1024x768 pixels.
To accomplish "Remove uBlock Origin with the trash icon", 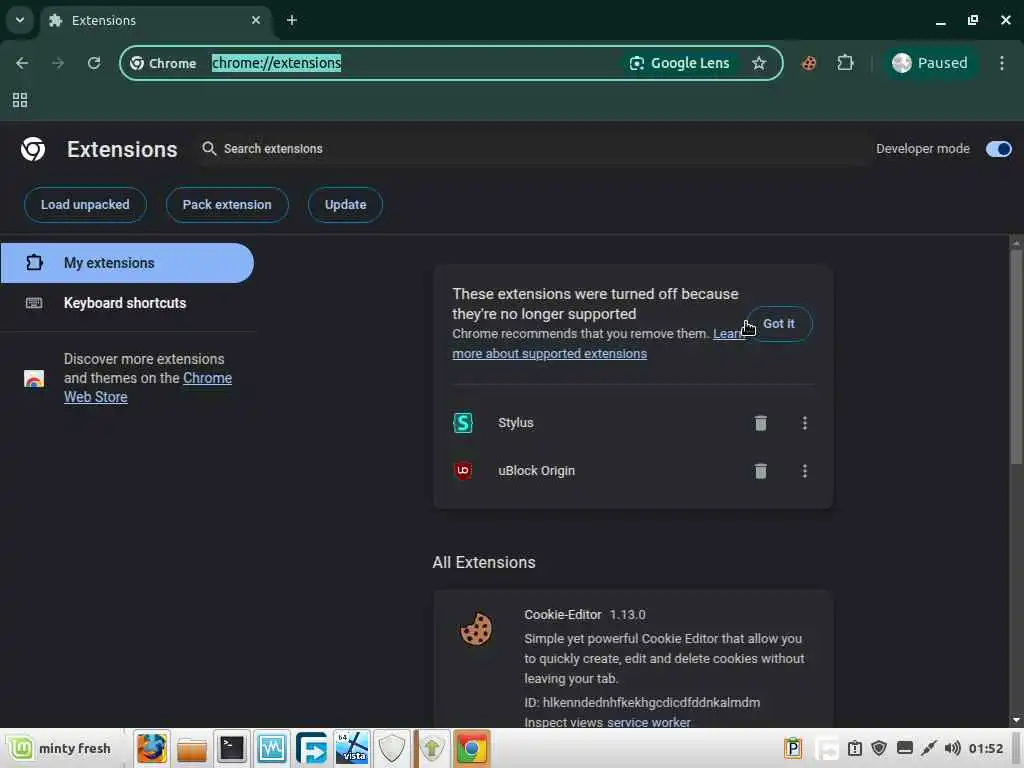I will coord(761,470).
